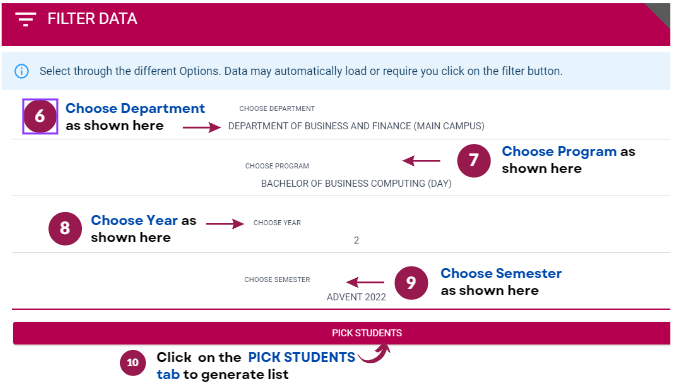
Task: Click the CHOOSE SEMESTER field label
Action: click(277, 280)
